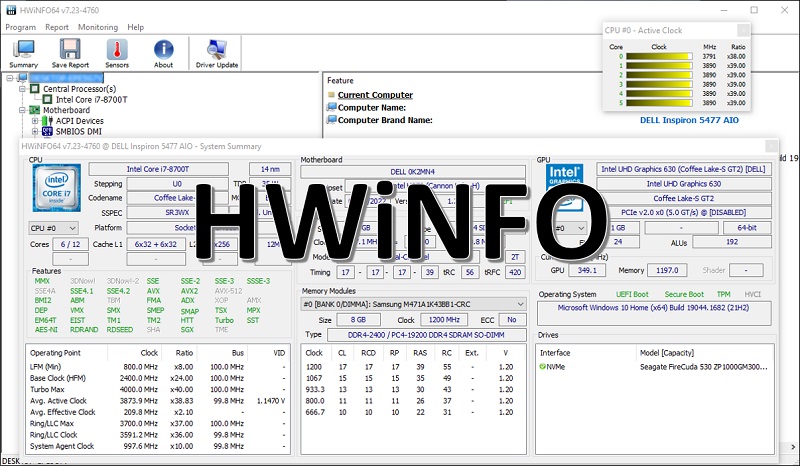Click the Model [Capacity] column header

[667, 353]
